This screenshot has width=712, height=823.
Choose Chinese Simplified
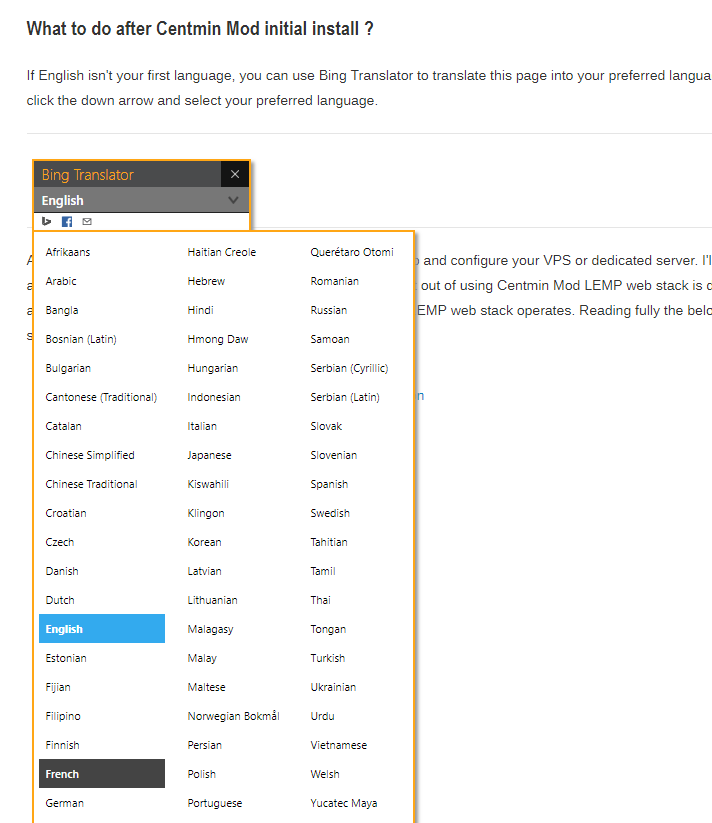tap(90, 455)
